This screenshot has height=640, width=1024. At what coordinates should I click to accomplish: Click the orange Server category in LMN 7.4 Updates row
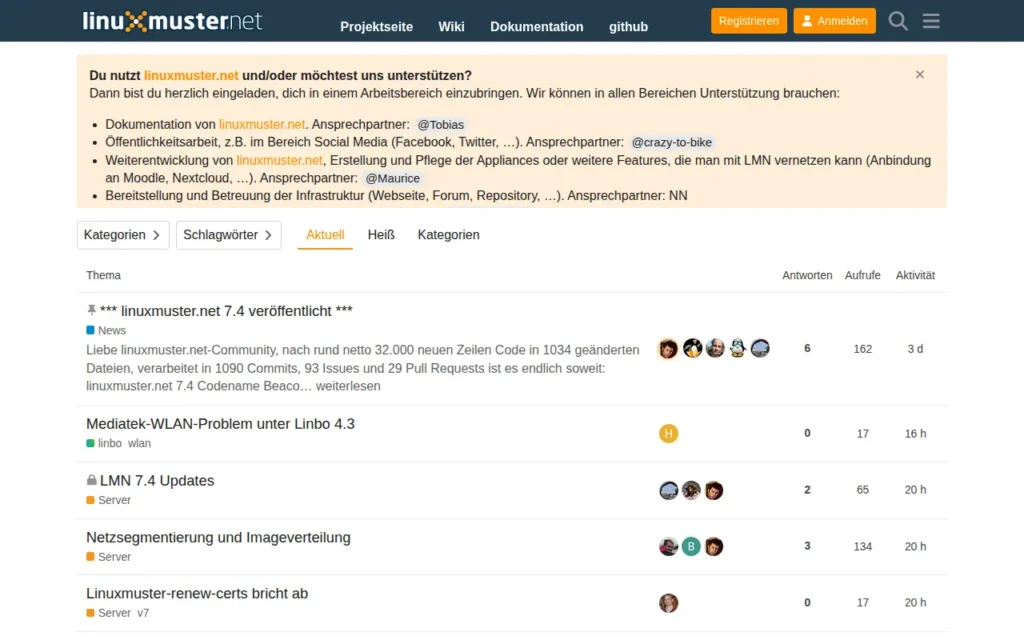(108, 500)
